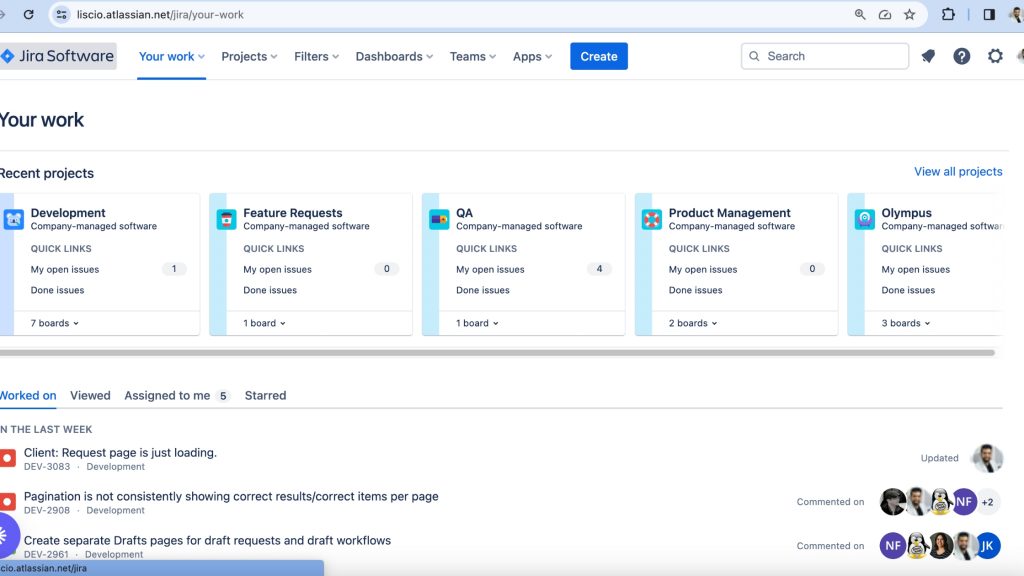Click the horizontal scrollbar under recent projects

click(497, 352)
